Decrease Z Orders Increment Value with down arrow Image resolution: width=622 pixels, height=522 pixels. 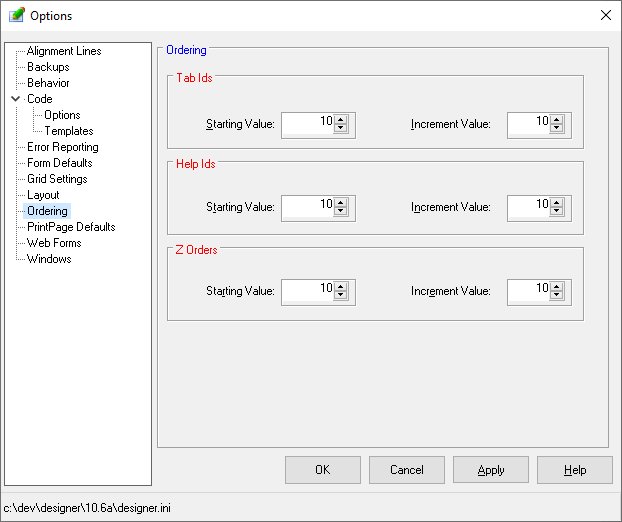(566, 295)
